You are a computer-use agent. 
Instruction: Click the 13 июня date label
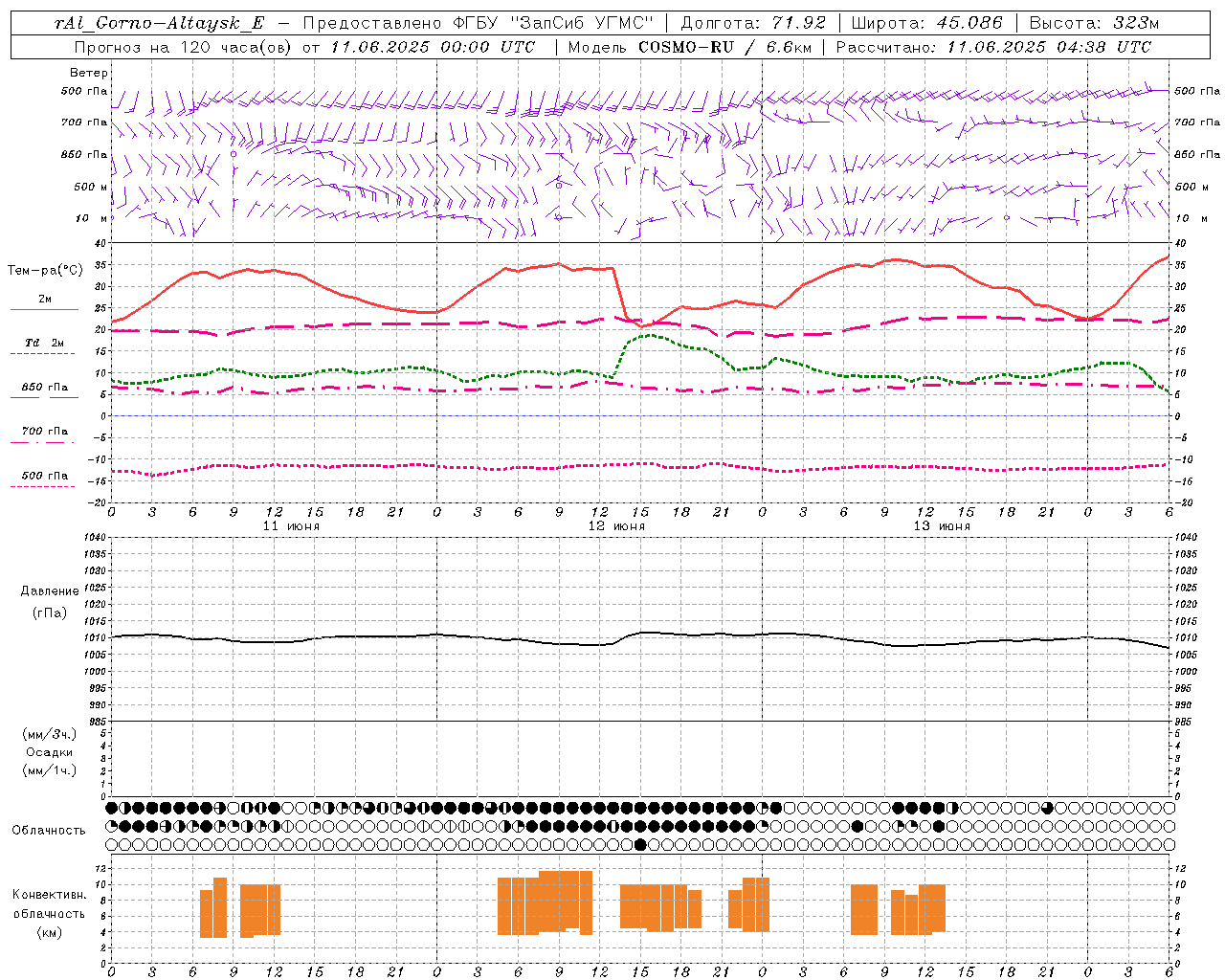pyautogui.click(x=942, y=526)
